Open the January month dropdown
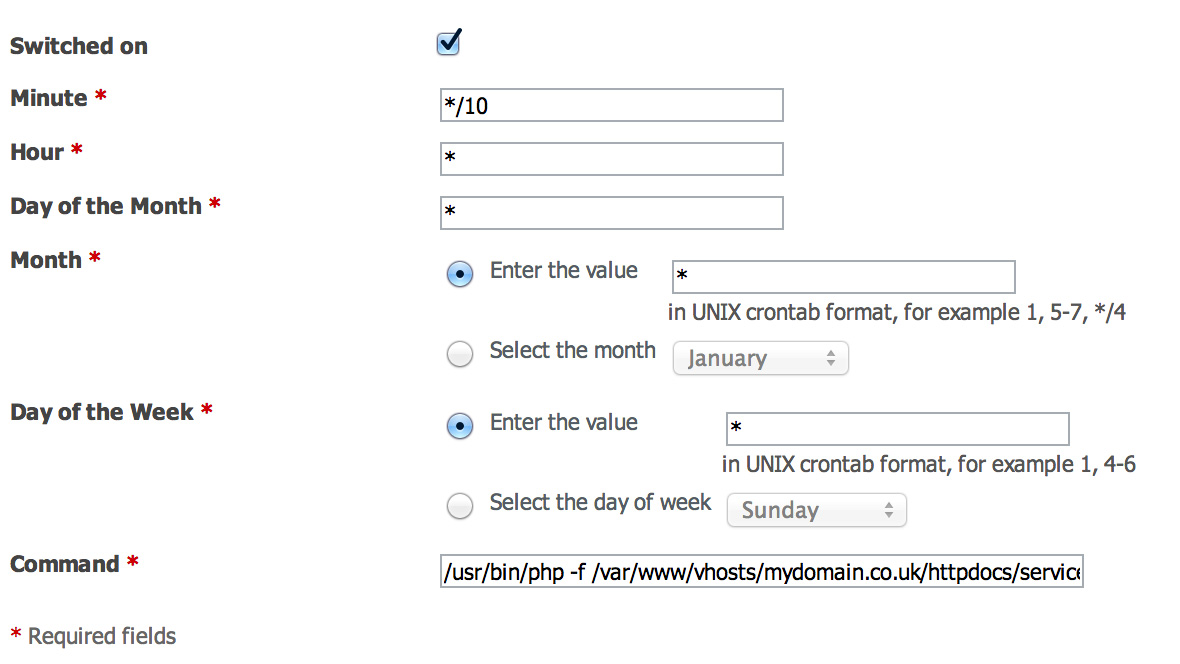 pyautogui.click(x=760, y=358)
